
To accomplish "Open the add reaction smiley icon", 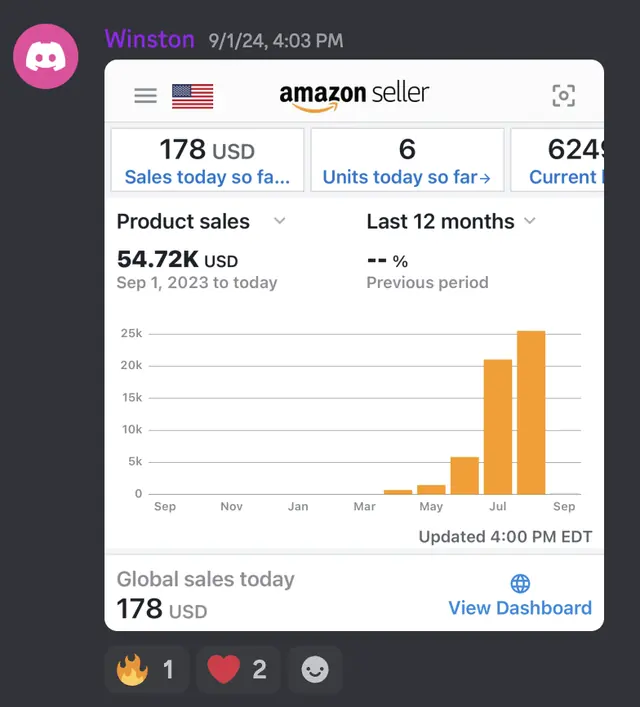I will [315, 670].
